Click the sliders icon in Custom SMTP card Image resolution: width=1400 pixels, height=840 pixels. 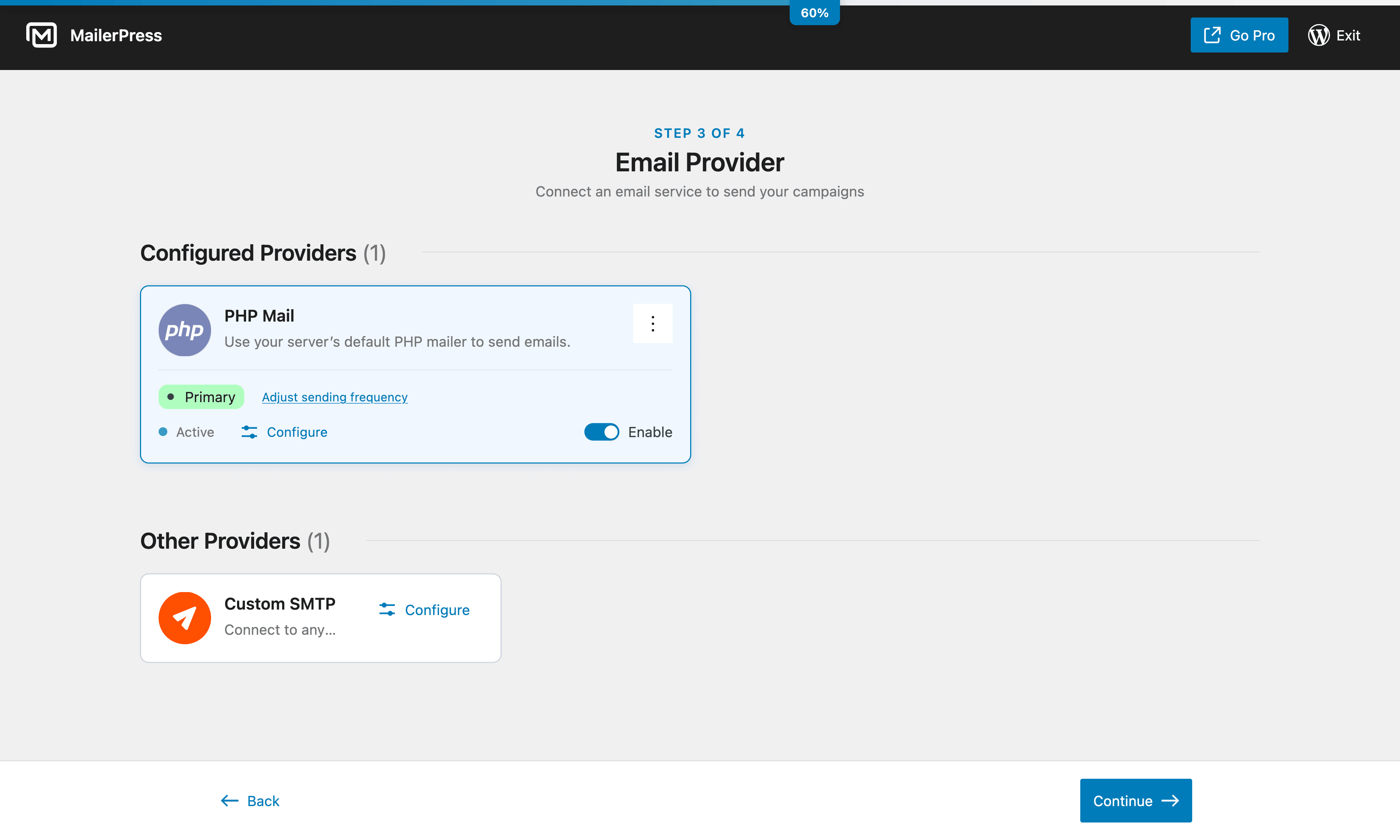(x=387, y=610)
